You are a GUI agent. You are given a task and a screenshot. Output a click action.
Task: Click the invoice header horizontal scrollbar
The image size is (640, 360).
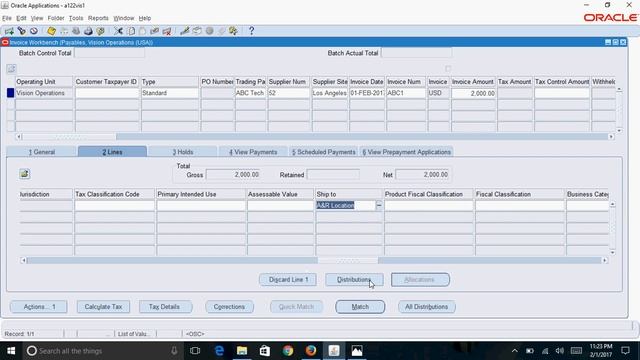tap(316, 137)
